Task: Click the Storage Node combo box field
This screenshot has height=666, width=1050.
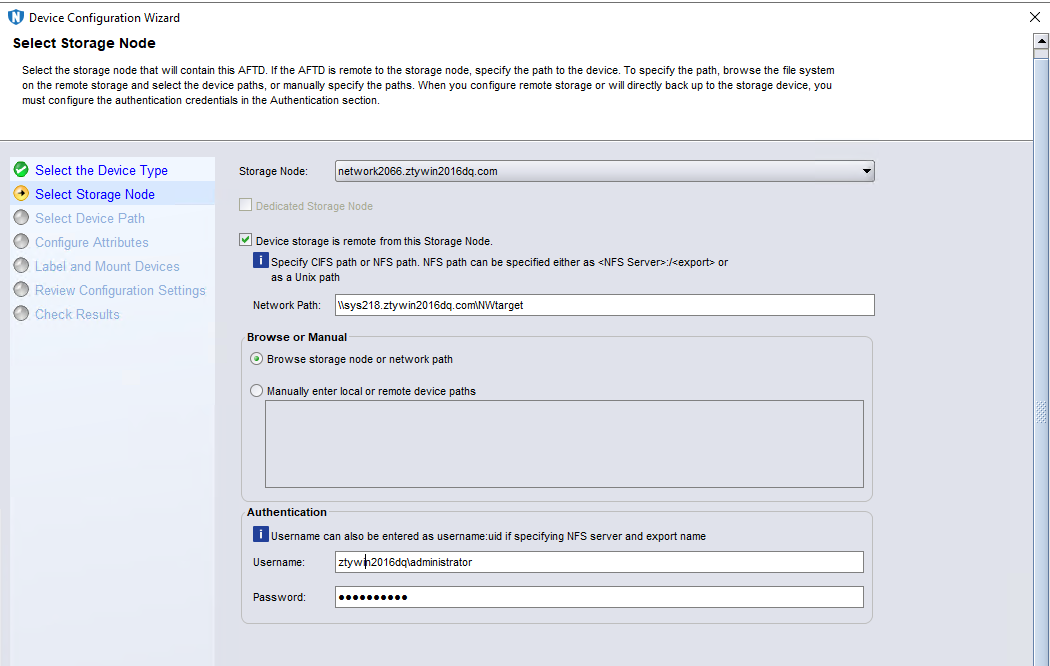Action: pos(605,171)
